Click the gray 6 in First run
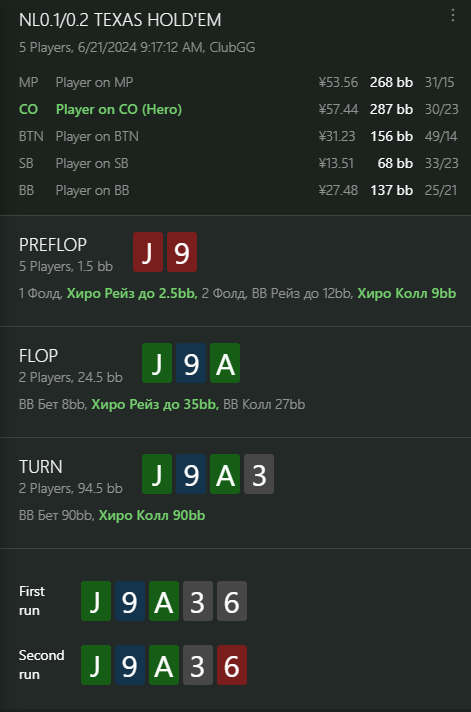 [232, 601]
